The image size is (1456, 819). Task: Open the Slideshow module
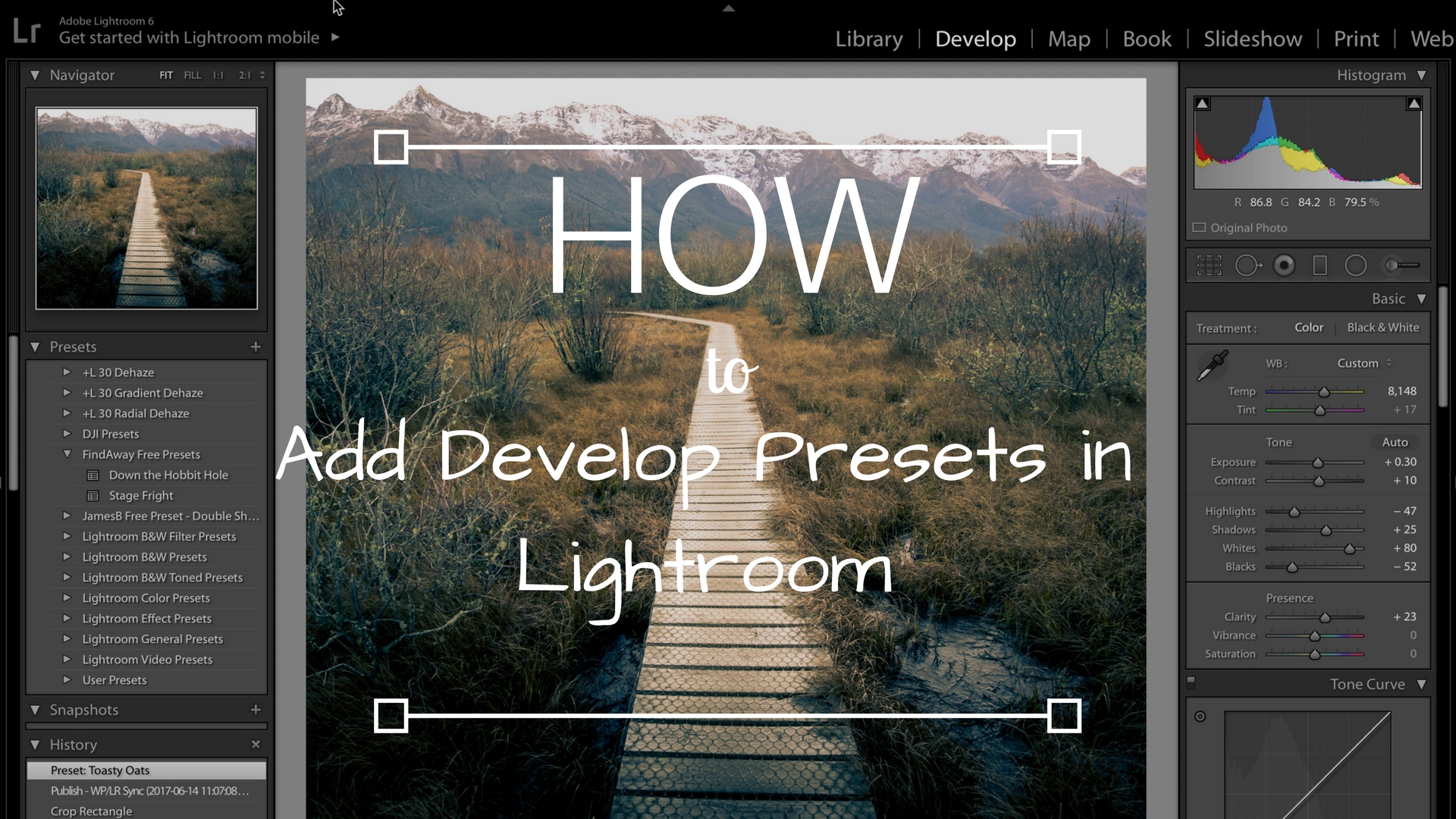1252,39
